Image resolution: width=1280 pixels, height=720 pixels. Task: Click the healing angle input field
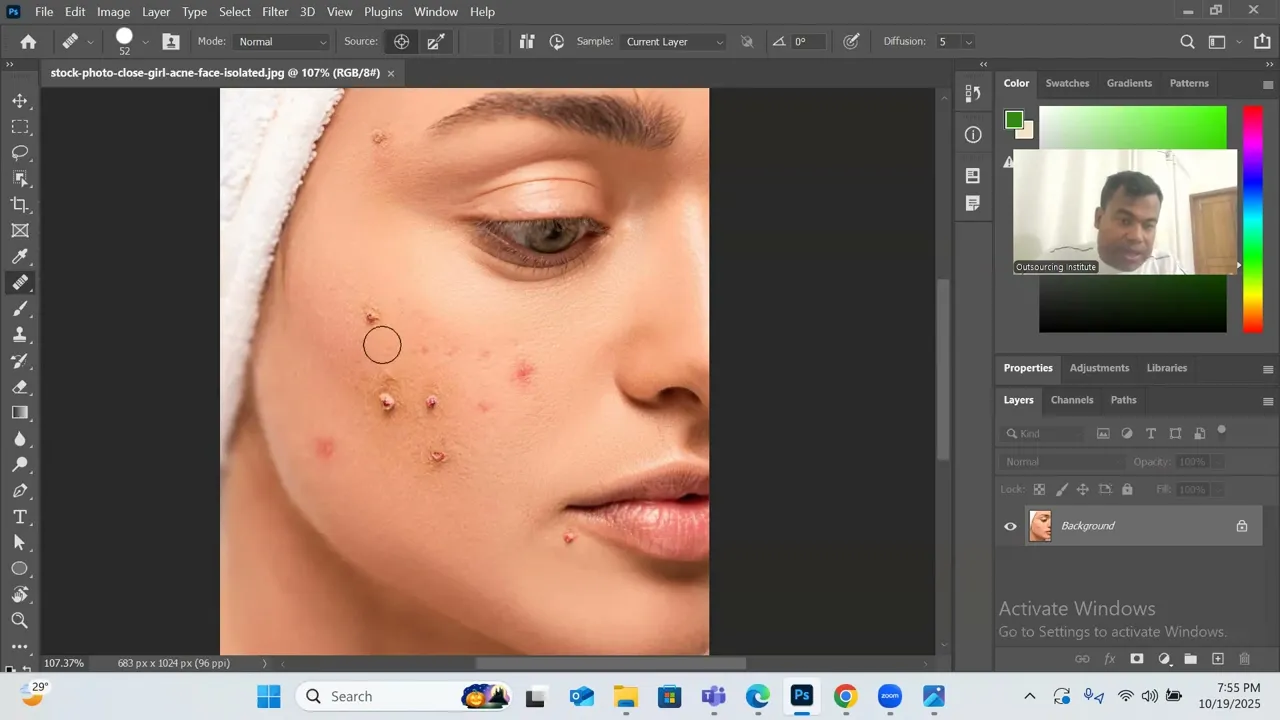coord(808,42)
